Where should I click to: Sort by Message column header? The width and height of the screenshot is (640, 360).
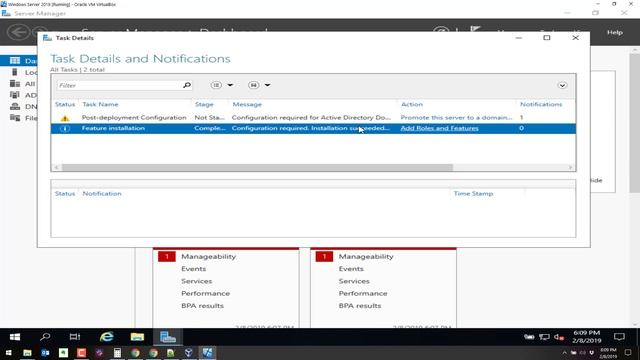(x=247, y=104)
